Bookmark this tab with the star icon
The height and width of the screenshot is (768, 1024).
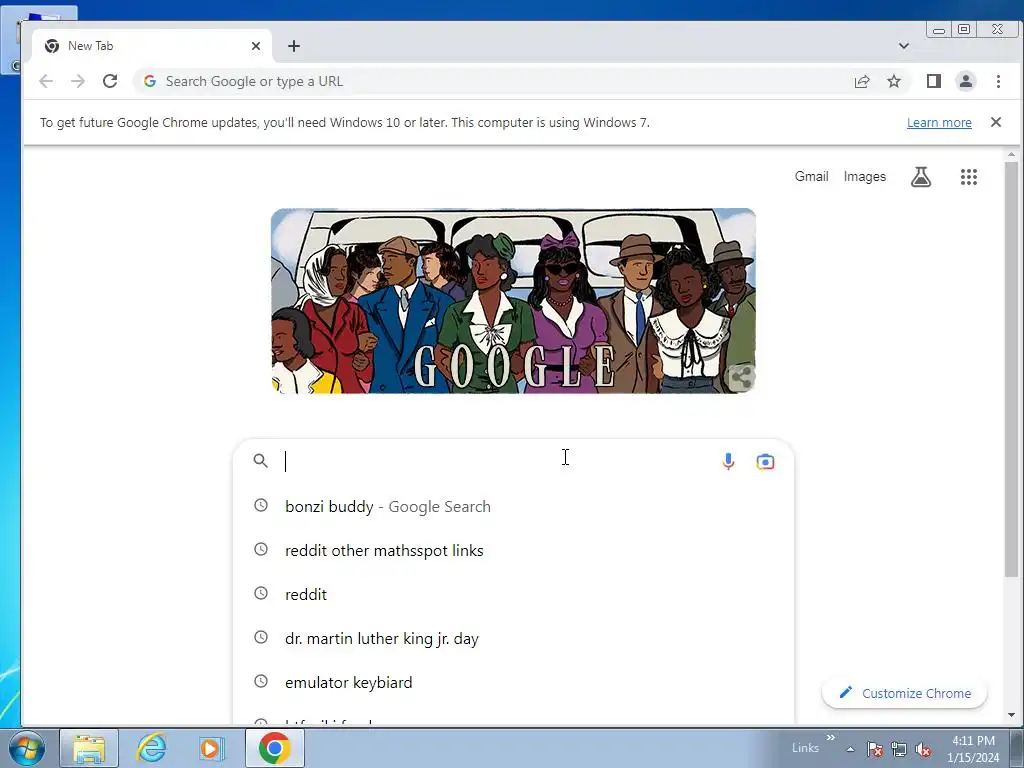[894, 81]
